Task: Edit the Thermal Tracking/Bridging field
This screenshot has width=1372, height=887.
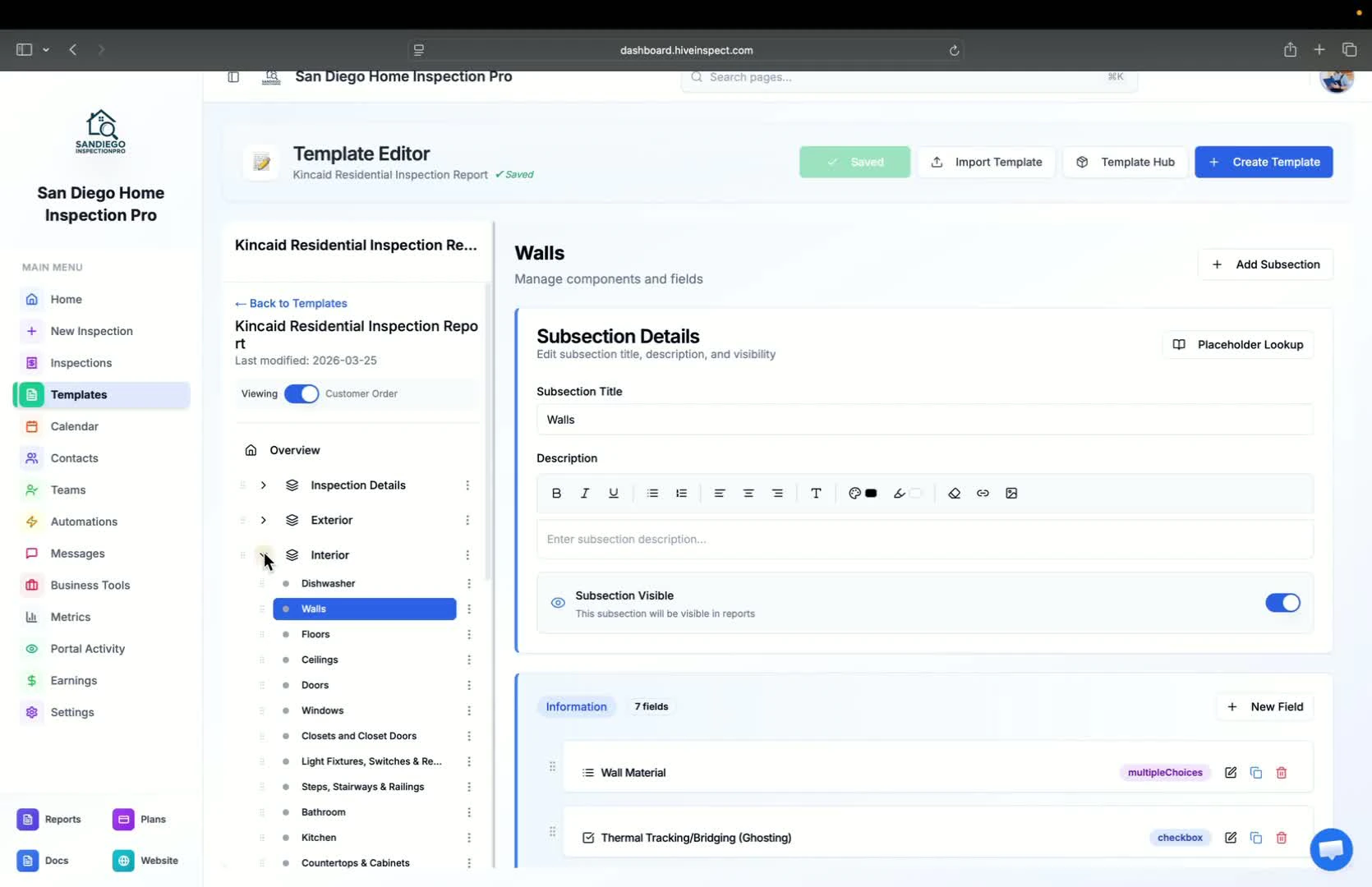Action: 1231,838
